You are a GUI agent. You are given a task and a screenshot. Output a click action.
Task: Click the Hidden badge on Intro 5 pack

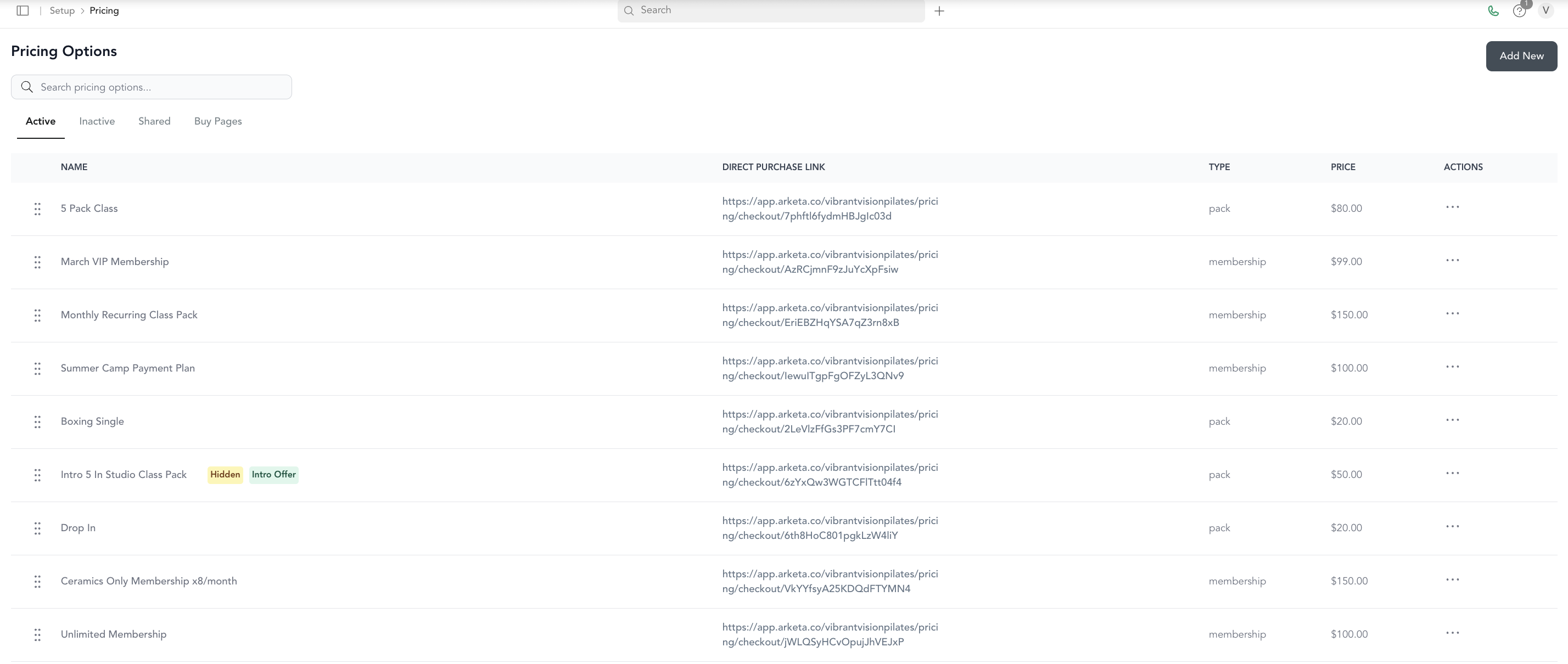pyautogui.click(x=225, y=475)
